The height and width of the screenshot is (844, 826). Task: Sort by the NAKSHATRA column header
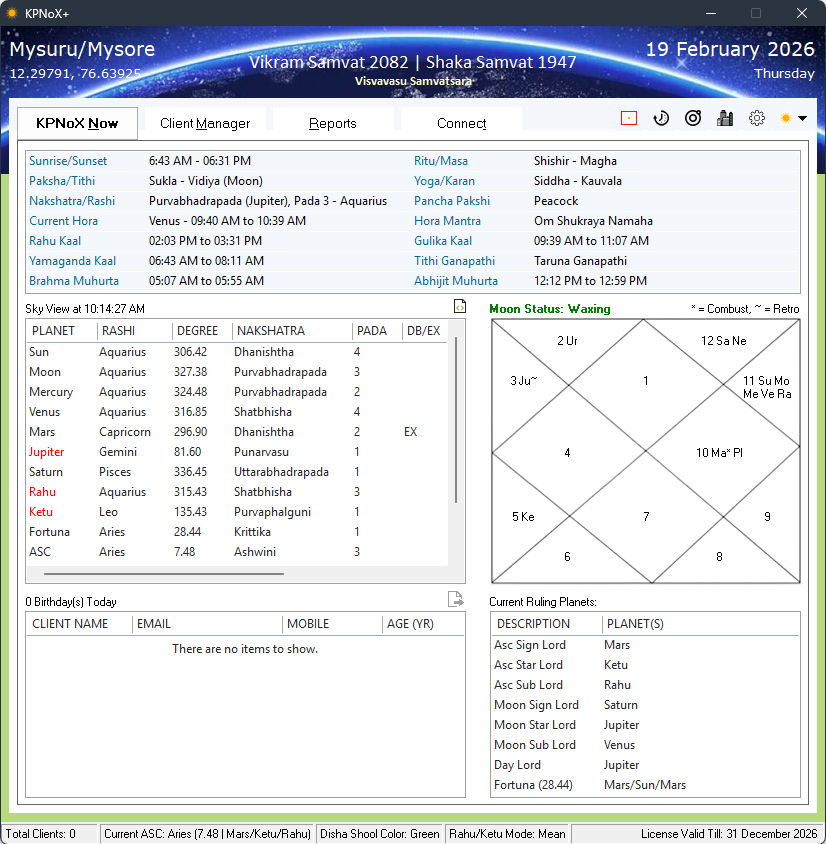click(292, 330)
